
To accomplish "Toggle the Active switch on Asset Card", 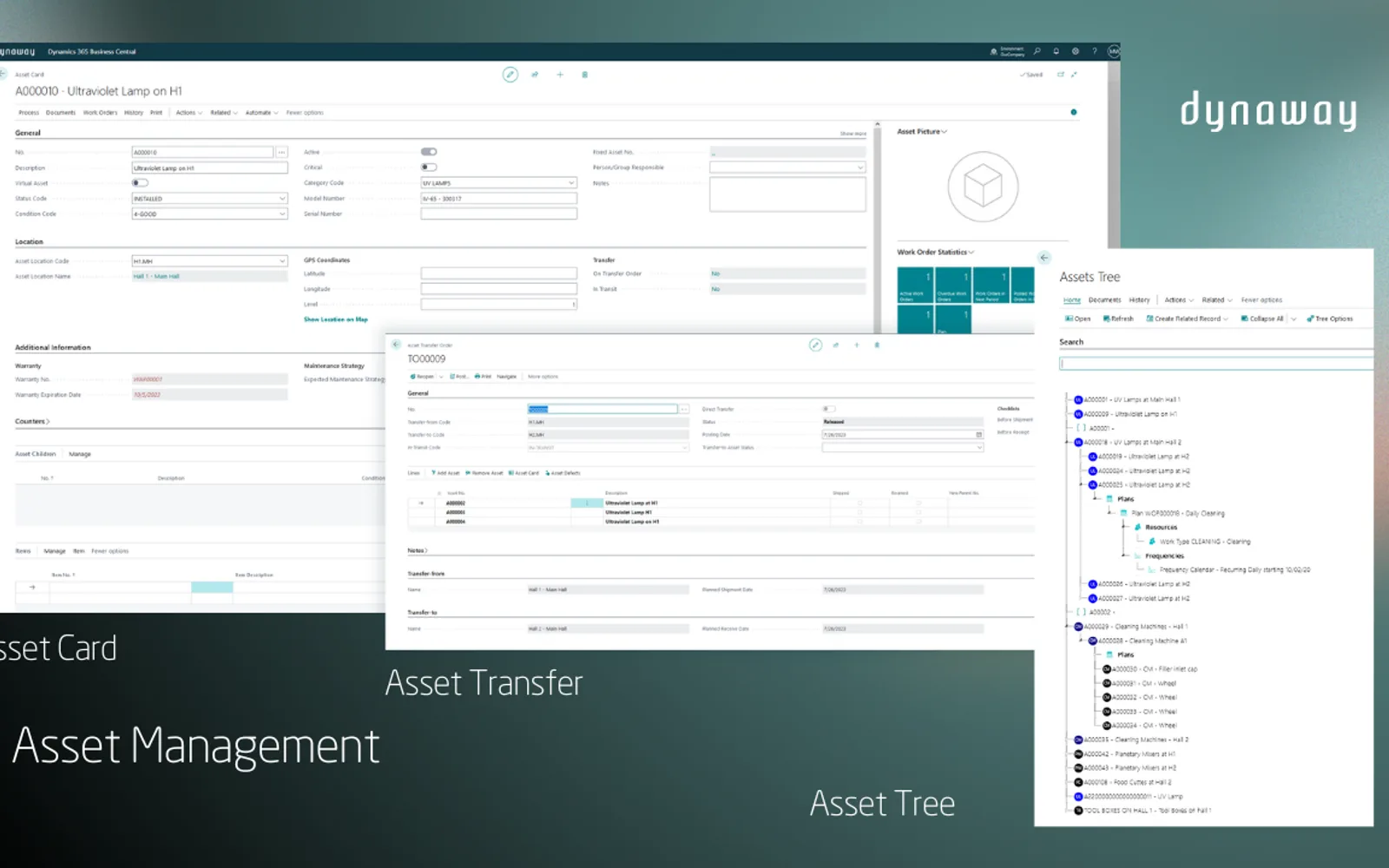I will [x=429, y=152].
